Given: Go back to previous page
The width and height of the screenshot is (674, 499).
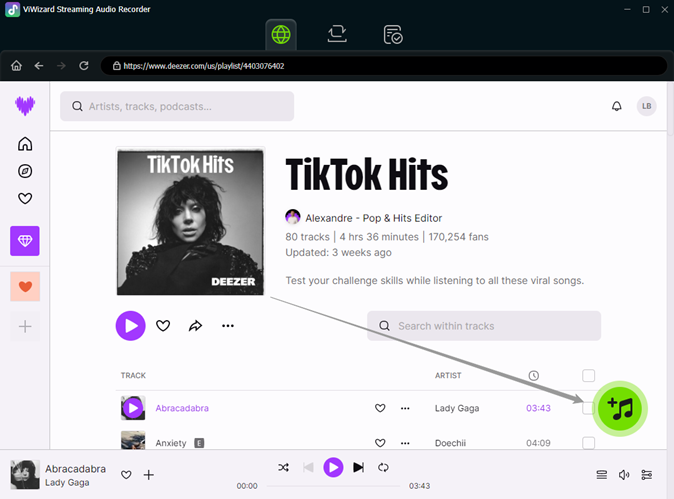Looking at the screenshot, I should click(x=39, y=66).
